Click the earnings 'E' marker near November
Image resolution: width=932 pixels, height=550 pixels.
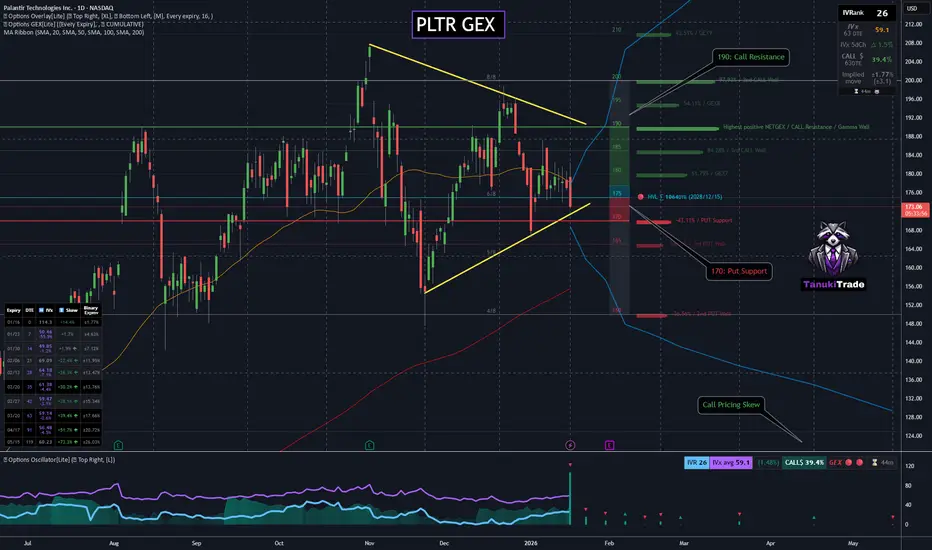click(370, 445)
